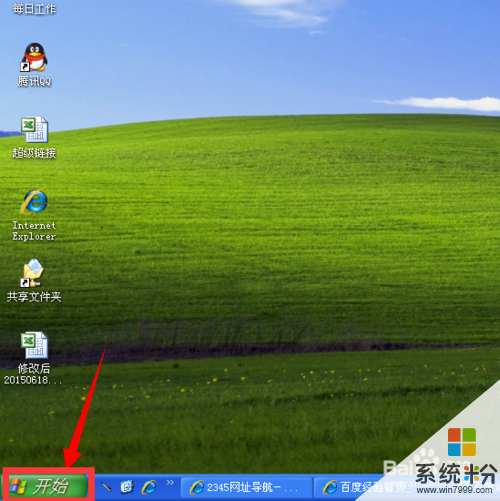This screenshot has height=501, width=500.
Task: Select the 每日工作 desktop item label
Action: (x=34, y=9)
